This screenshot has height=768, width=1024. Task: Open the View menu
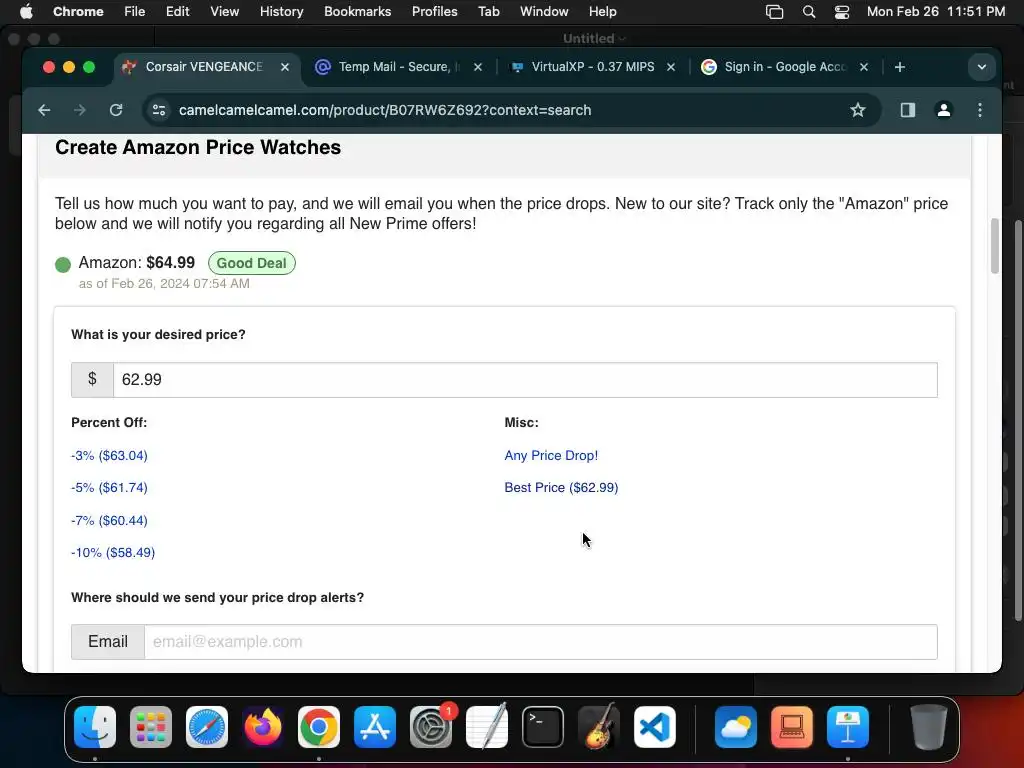coord(225,12)
